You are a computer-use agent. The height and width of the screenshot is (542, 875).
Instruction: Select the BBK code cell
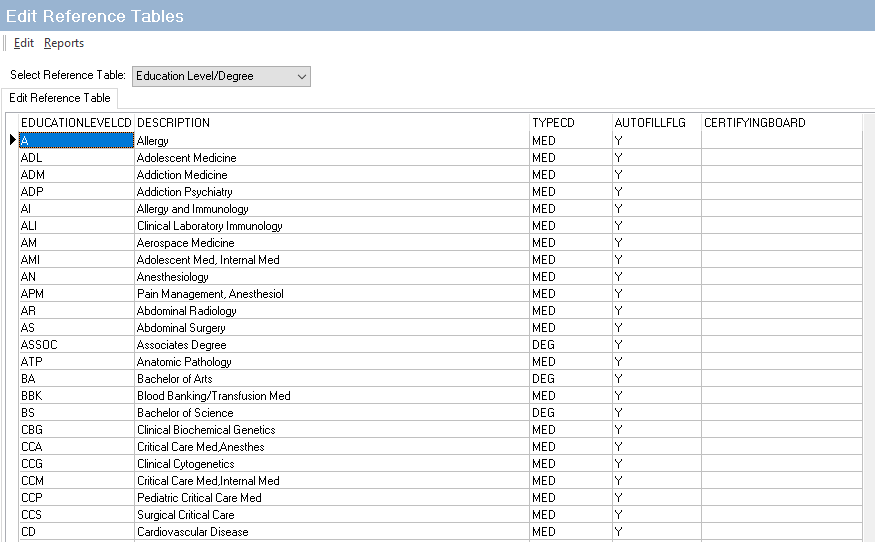click(x=76, y=396)
